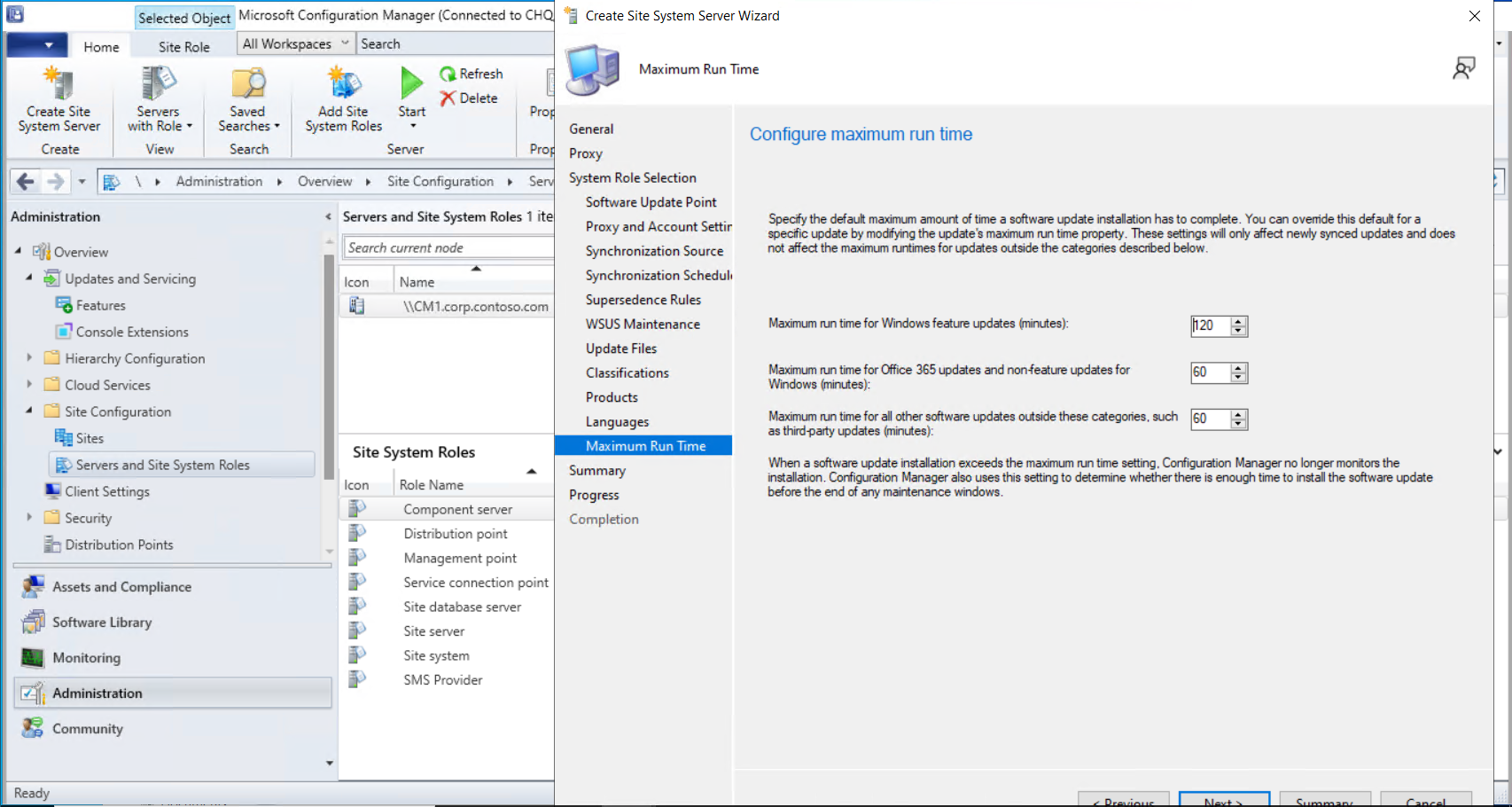Increase Office 365 updates run time
The height and width of the screenshot is (807, 1512).
pyautogui.click(x=1239, y=367)
